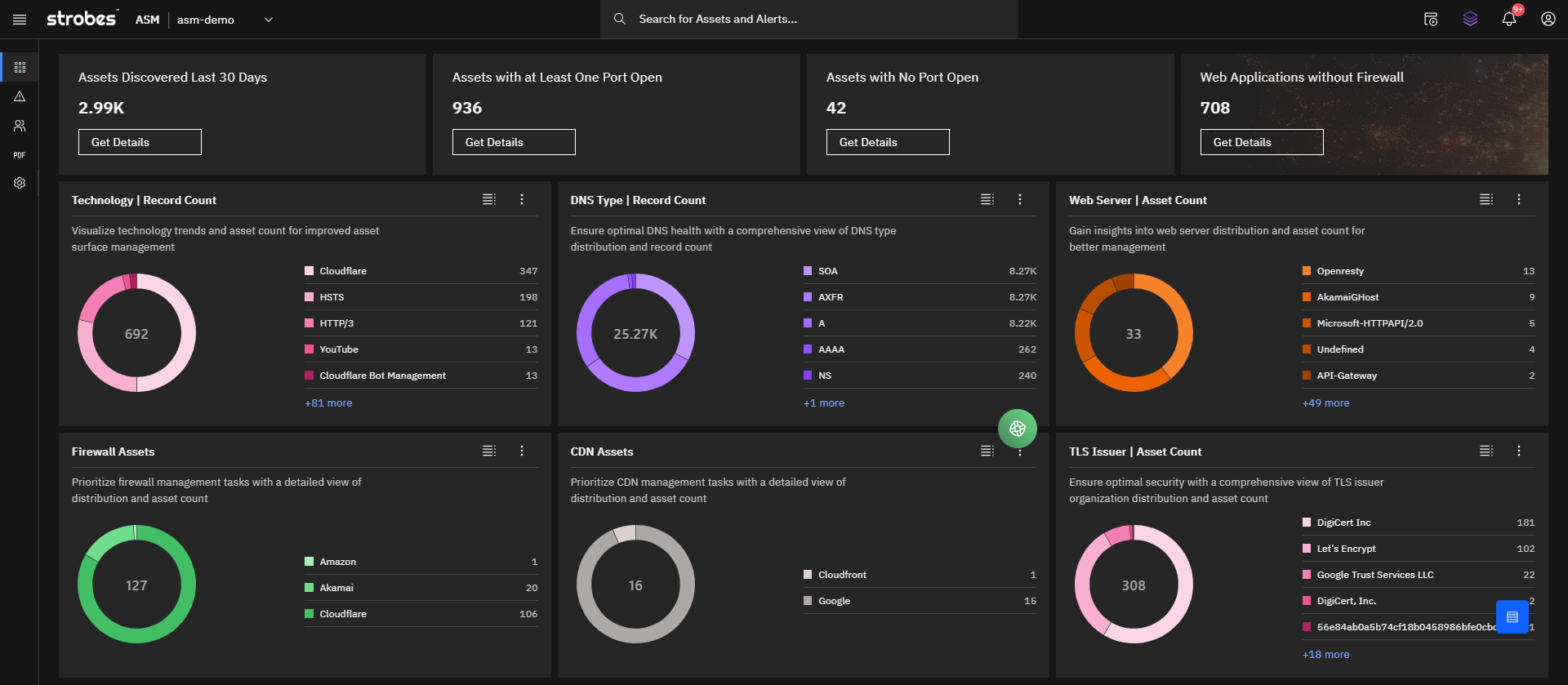Open the hamburger navigation menu
This screenshot has height=685, width=1568.
tap(20, 20)
